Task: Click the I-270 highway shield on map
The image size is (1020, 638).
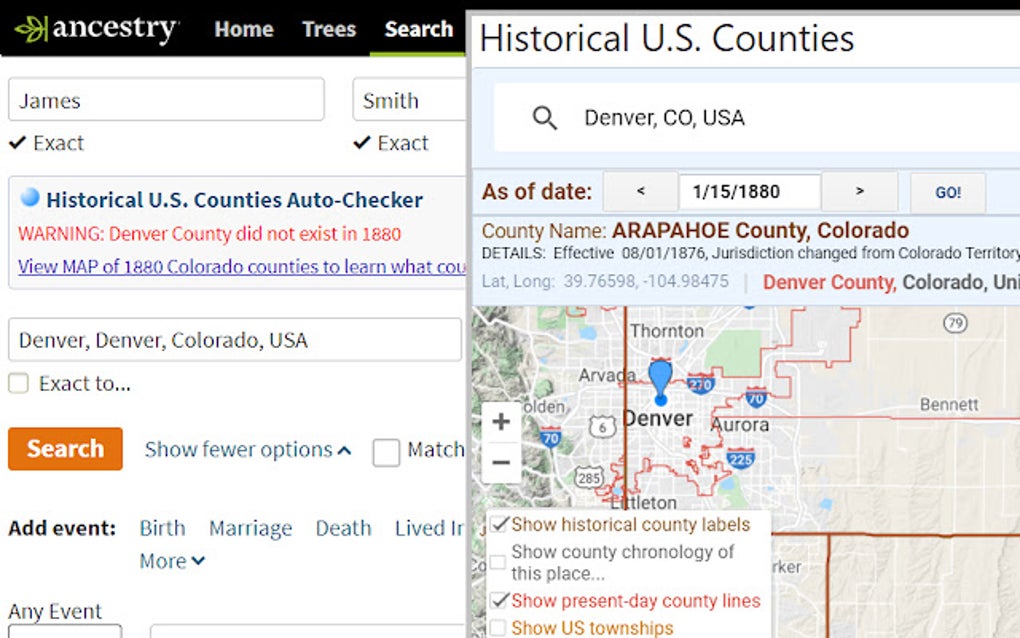Action: (x=700, y=384)
